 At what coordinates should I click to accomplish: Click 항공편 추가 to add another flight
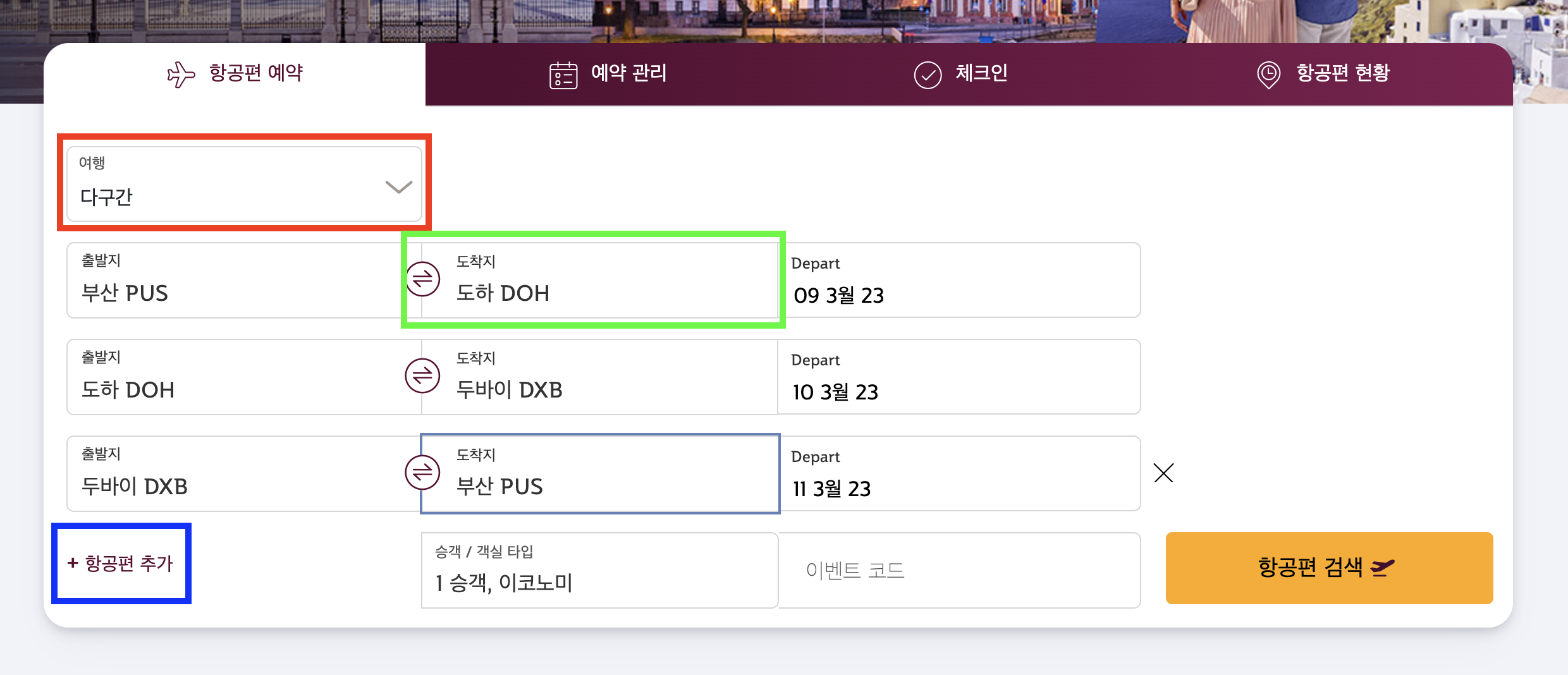[x=121, y=563]
